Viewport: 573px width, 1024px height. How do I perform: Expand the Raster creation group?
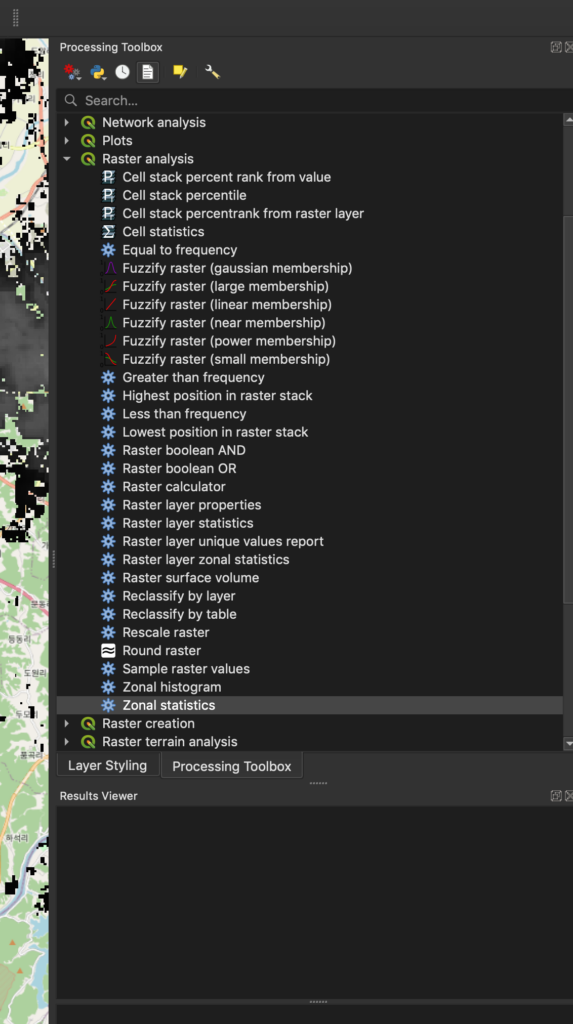67,724
